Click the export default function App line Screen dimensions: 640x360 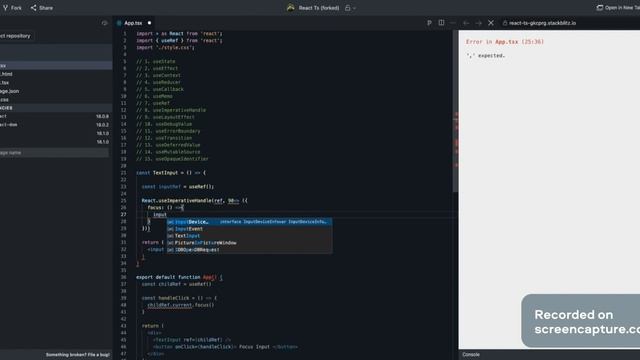180,277
